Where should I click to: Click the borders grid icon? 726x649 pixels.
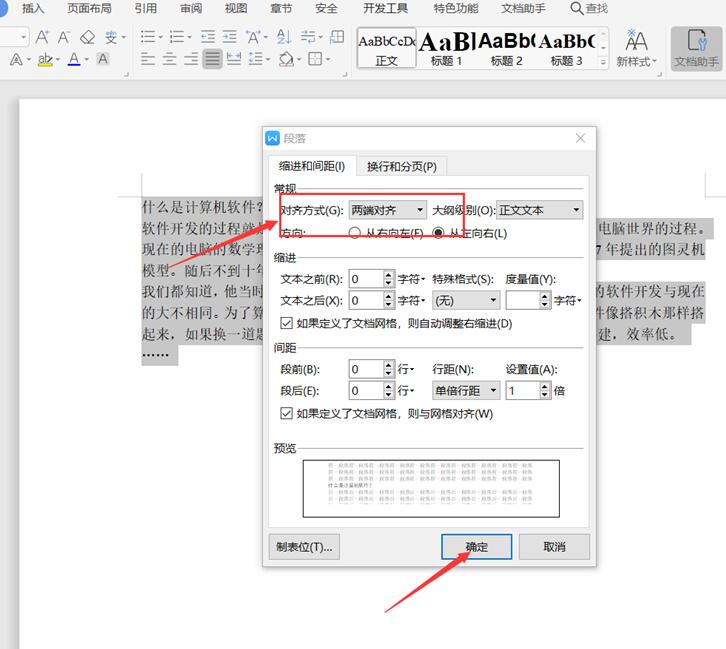point(315,59)
